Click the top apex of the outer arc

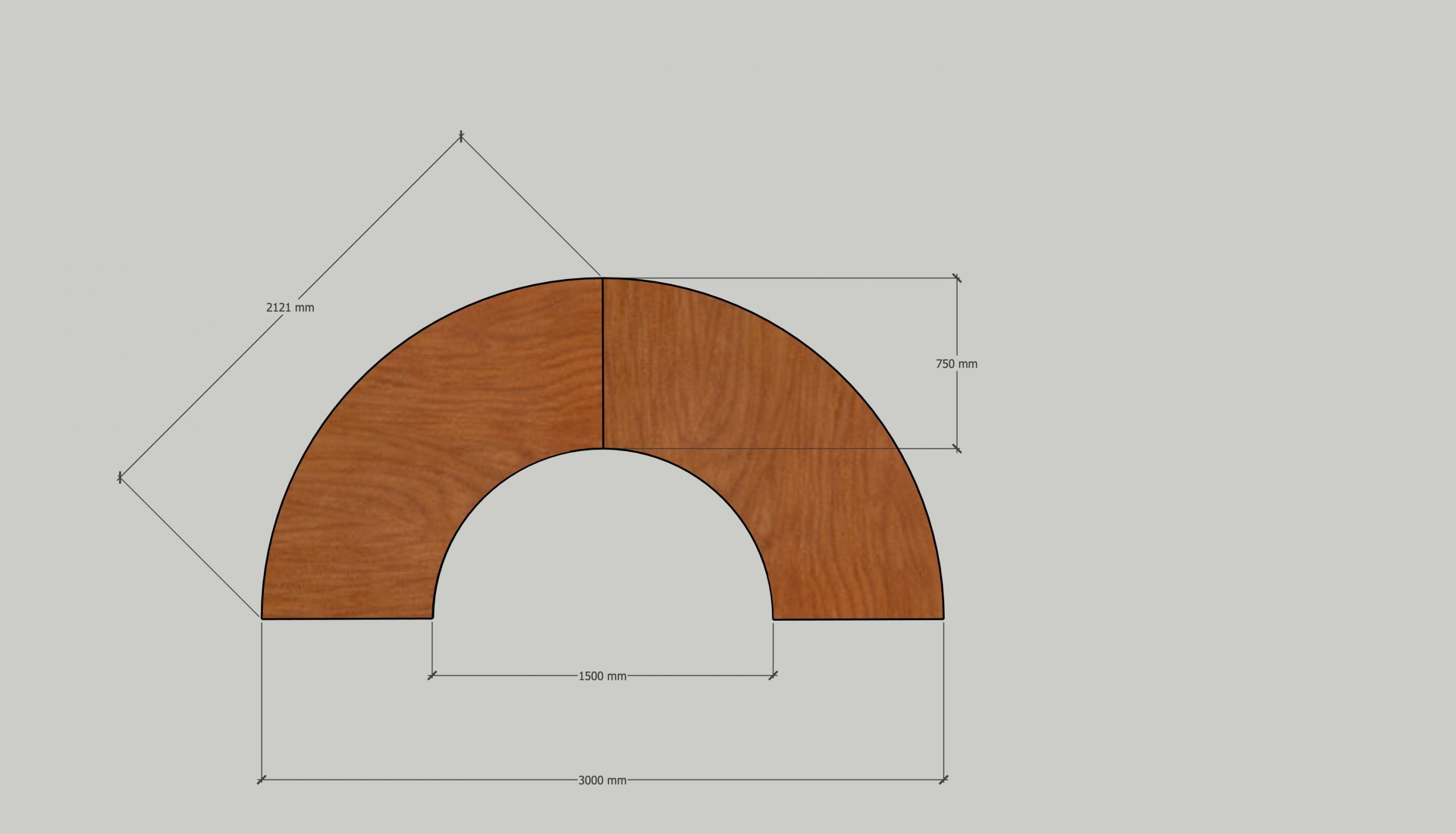click(602, 278)
